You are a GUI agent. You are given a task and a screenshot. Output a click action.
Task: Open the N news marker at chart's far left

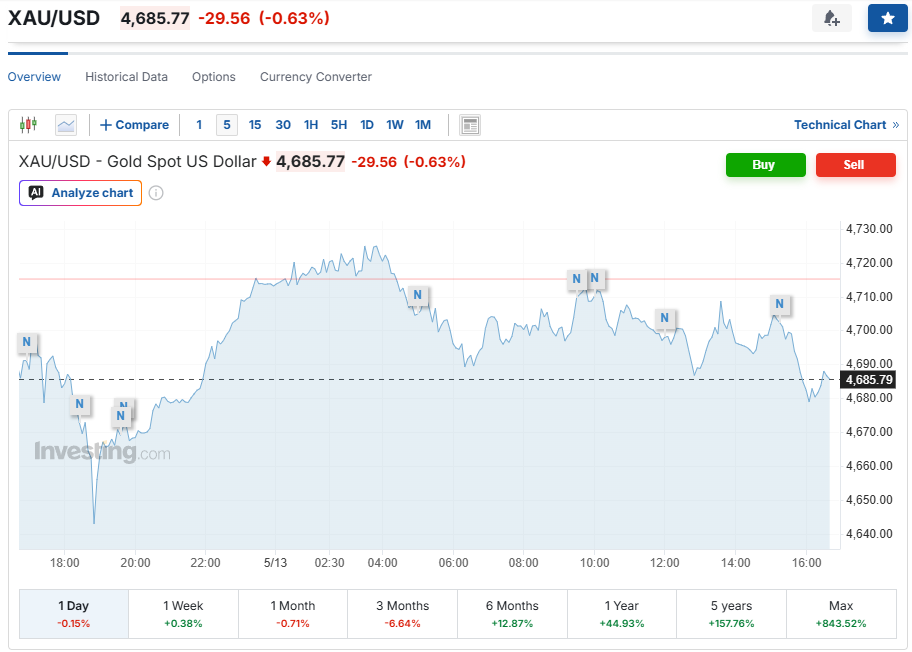(x=27, y=342)
